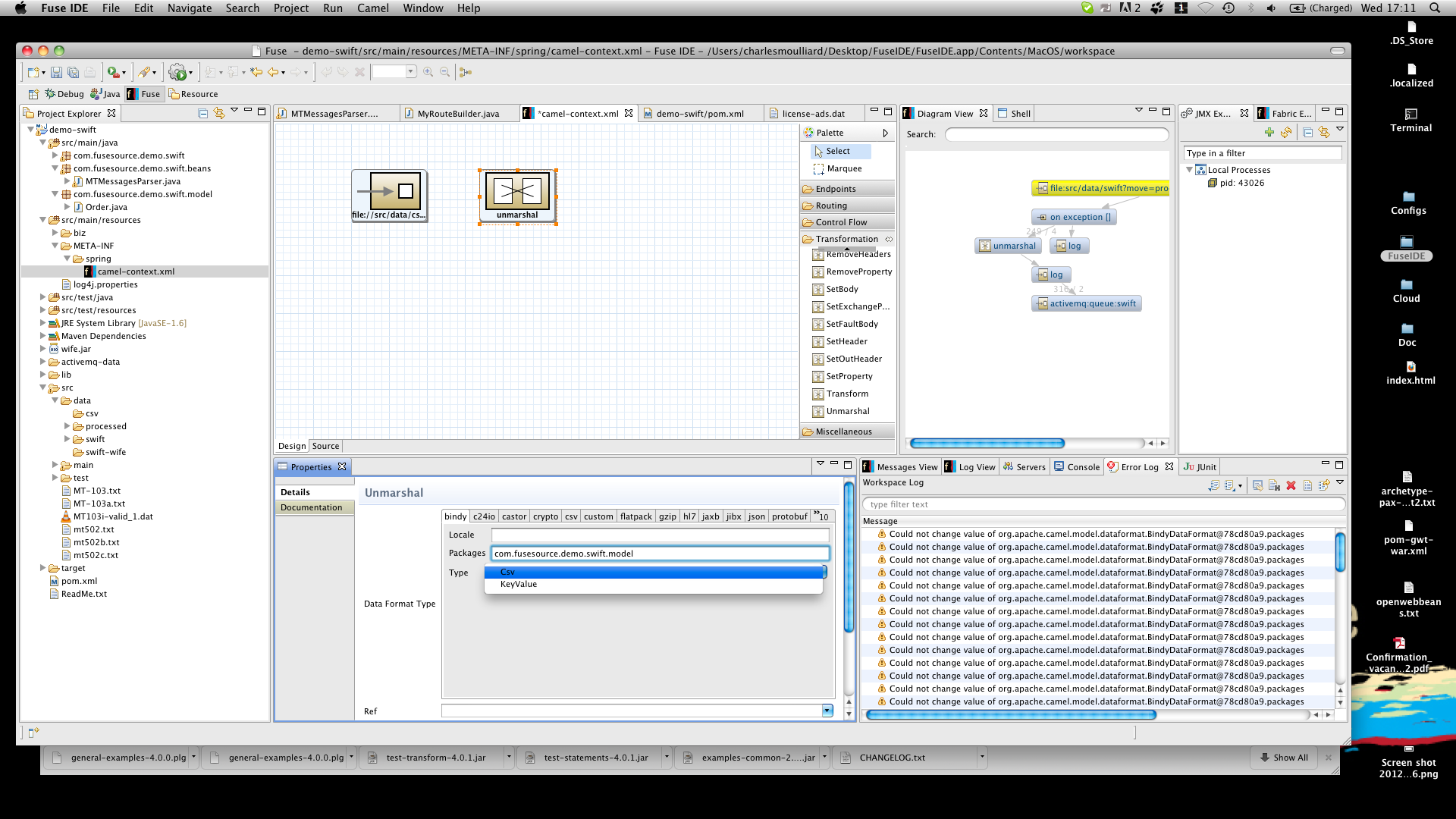
Task: Click the red delete log icon
Action: tap(1291, 485)
